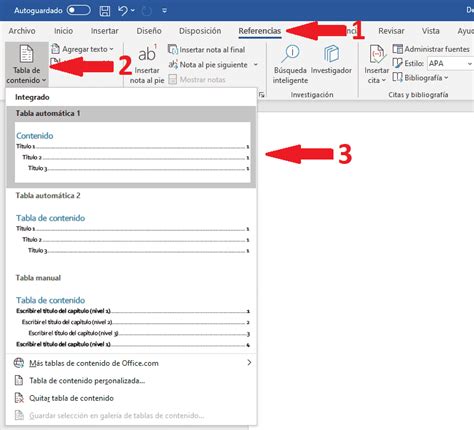The width and height of the screenshot is (474, 430).
Task: Click the Investigador books icon
Action: pos(331,54)
